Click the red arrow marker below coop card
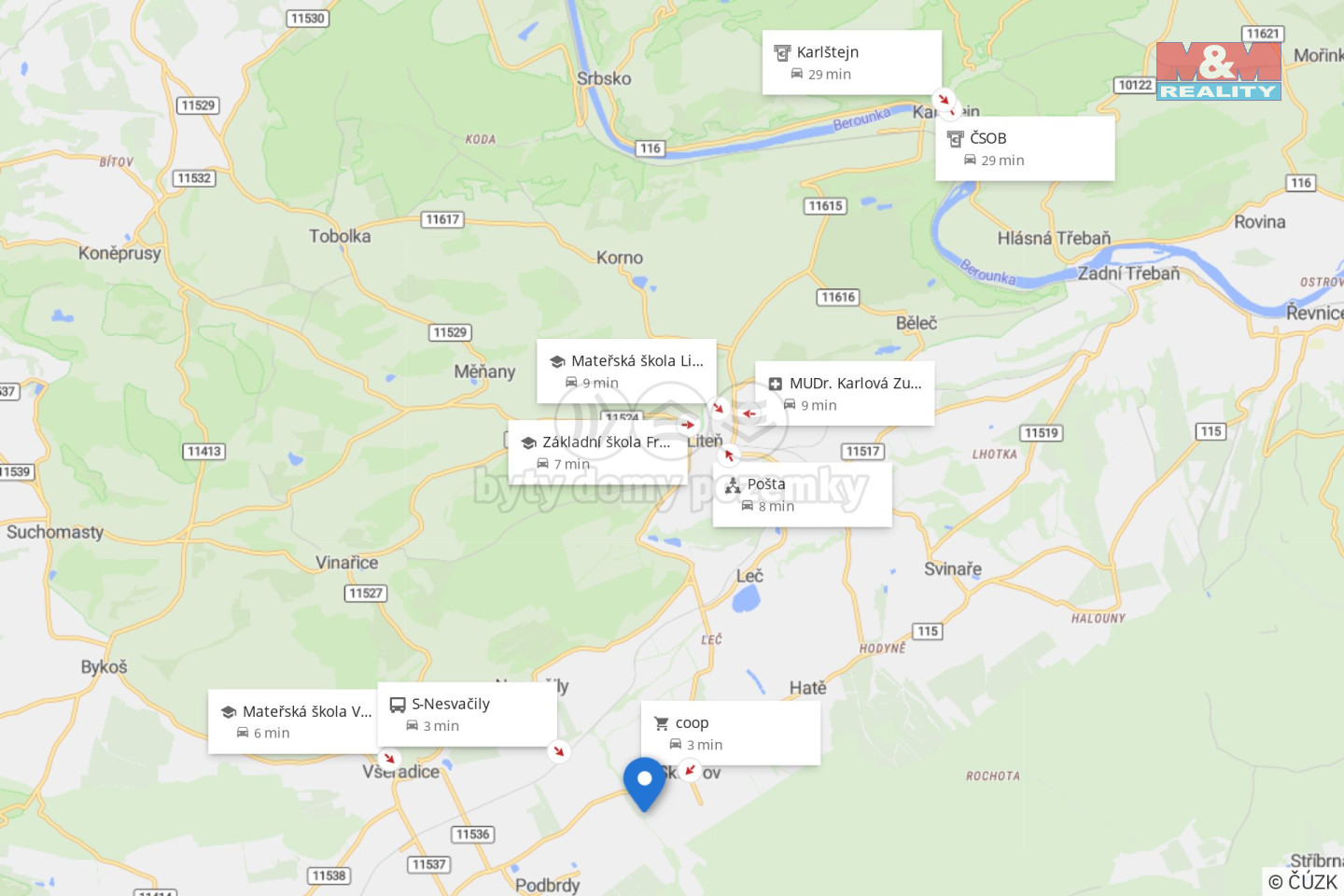The width and height of the screenshot is (1344, 896). click(x=689, y=770)
